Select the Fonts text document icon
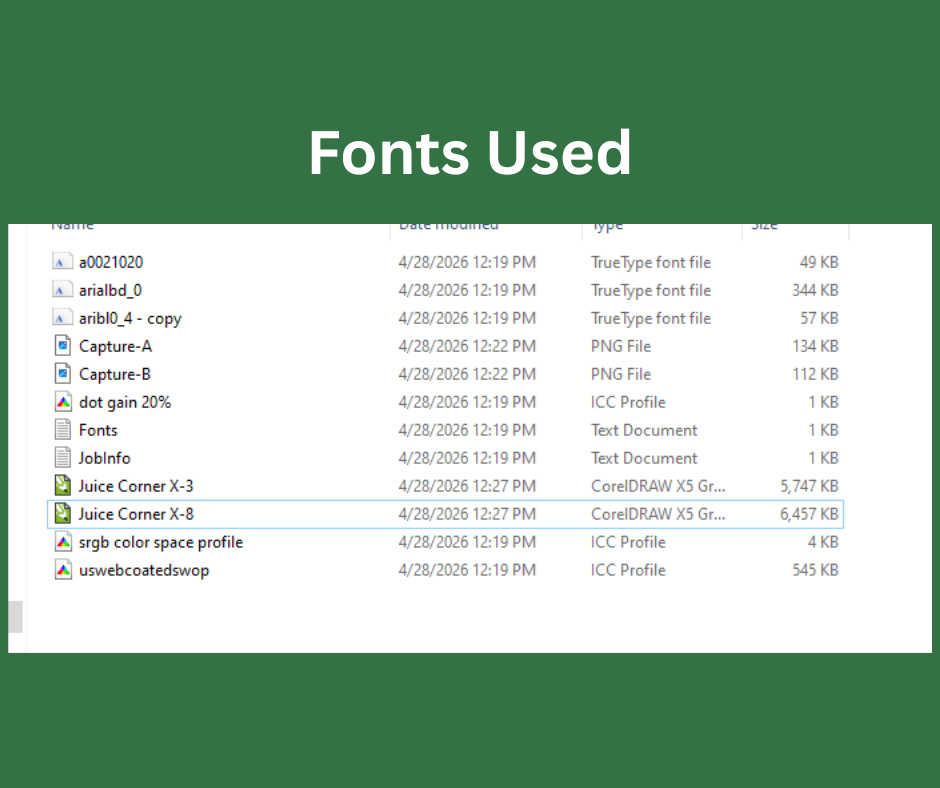940x788 pixels. point(63,430)
